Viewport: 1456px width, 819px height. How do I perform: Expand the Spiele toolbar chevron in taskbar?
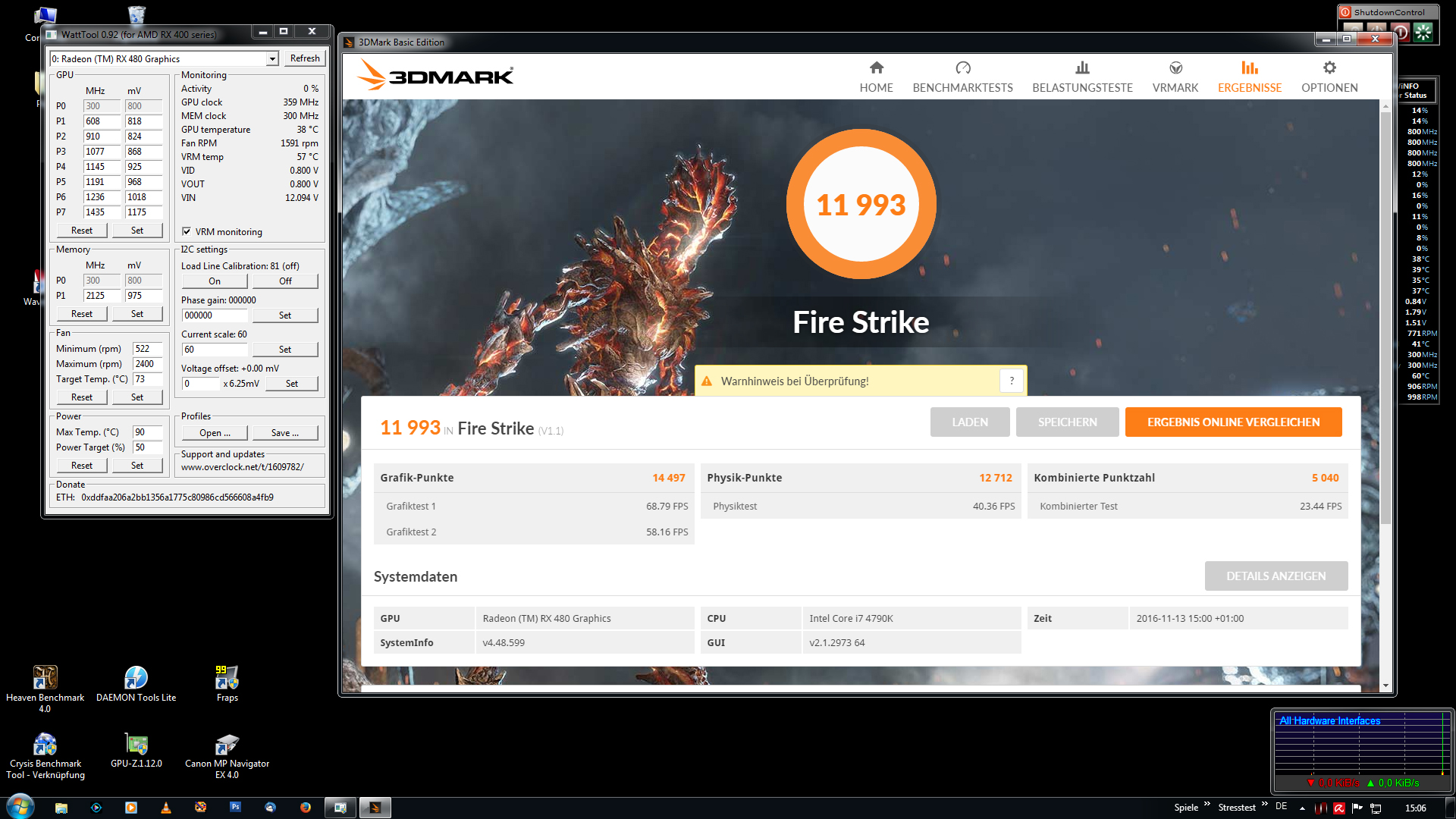point(1207,804)
